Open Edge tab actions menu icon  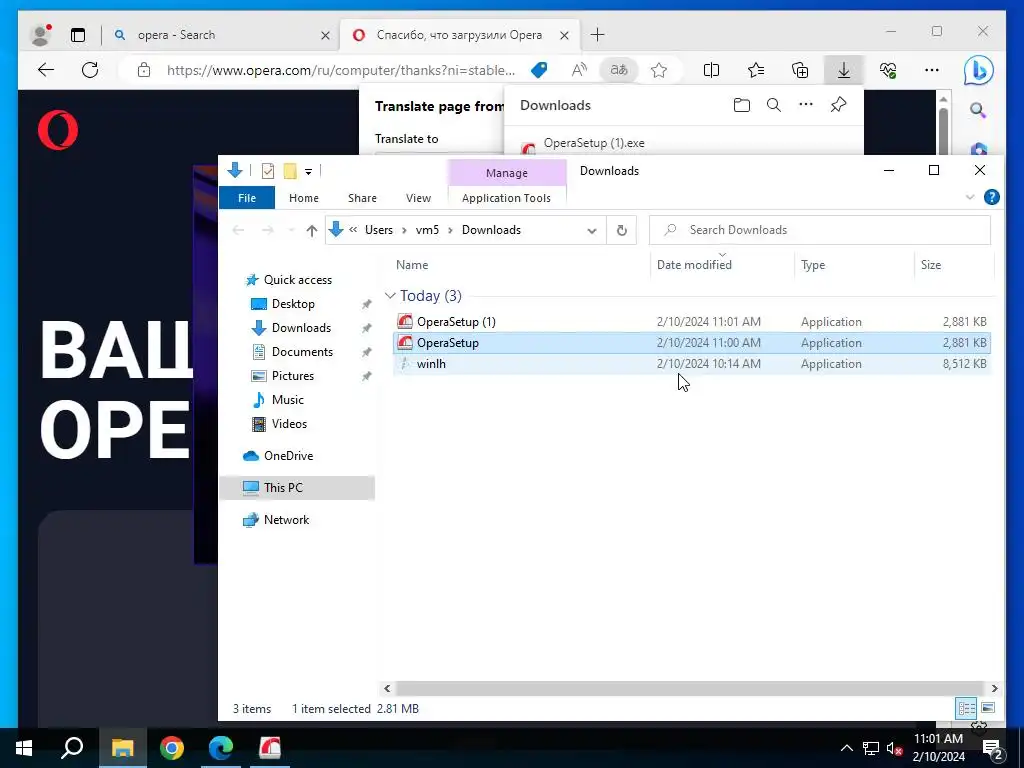[x=78, y=35]
